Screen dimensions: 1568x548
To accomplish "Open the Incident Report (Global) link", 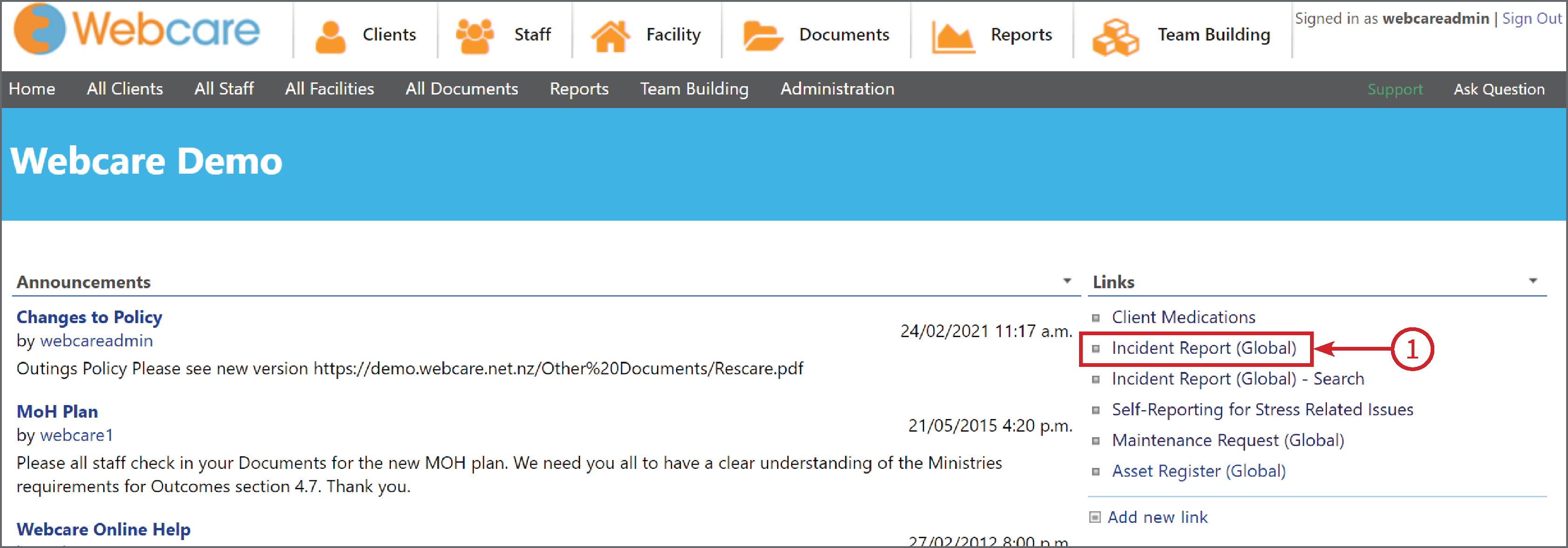I will click(x=1206, y=348).
